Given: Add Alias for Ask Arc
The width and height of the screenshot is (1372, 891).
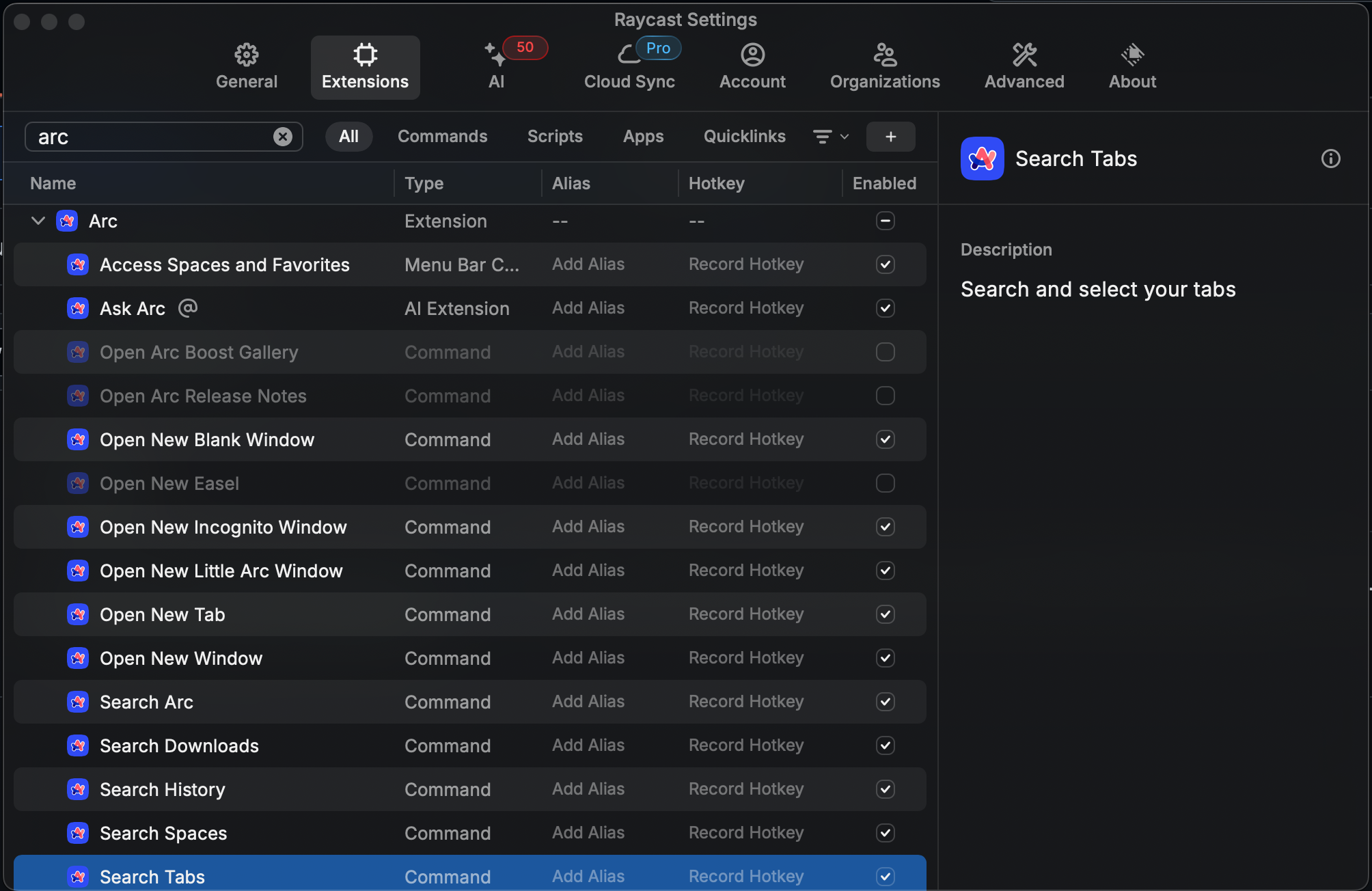Looking at the screenshot, I should (588, 308).
